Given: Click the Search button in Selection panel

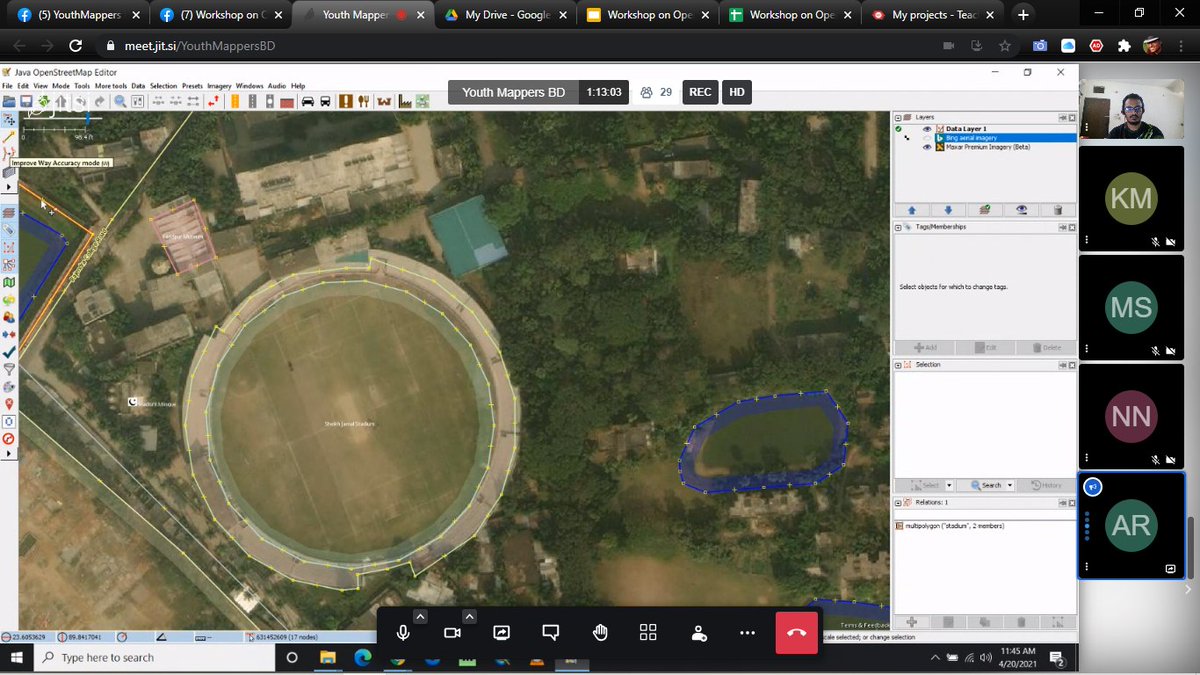Looking at the screenshot, I should [985, 485].
